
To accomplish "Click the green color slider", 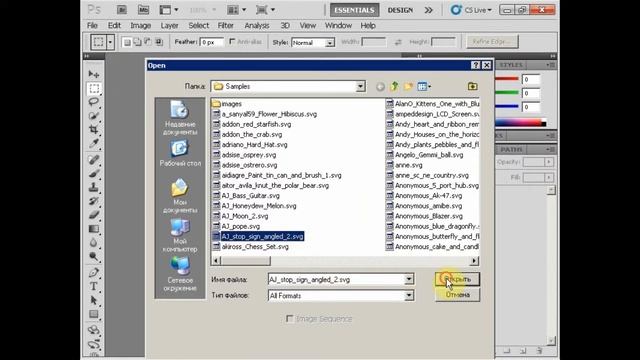I will pos(507,93).
